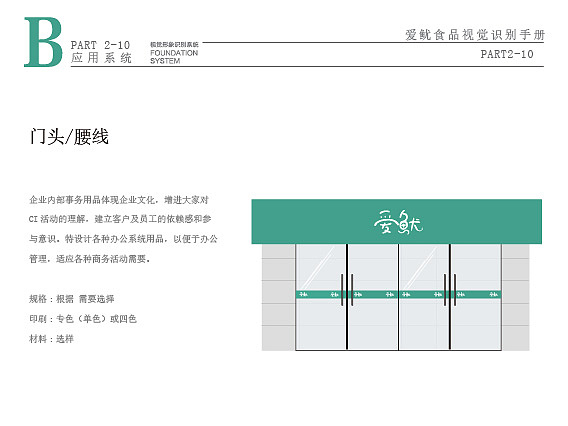Click the 'PART 2-10' header text

100,45
